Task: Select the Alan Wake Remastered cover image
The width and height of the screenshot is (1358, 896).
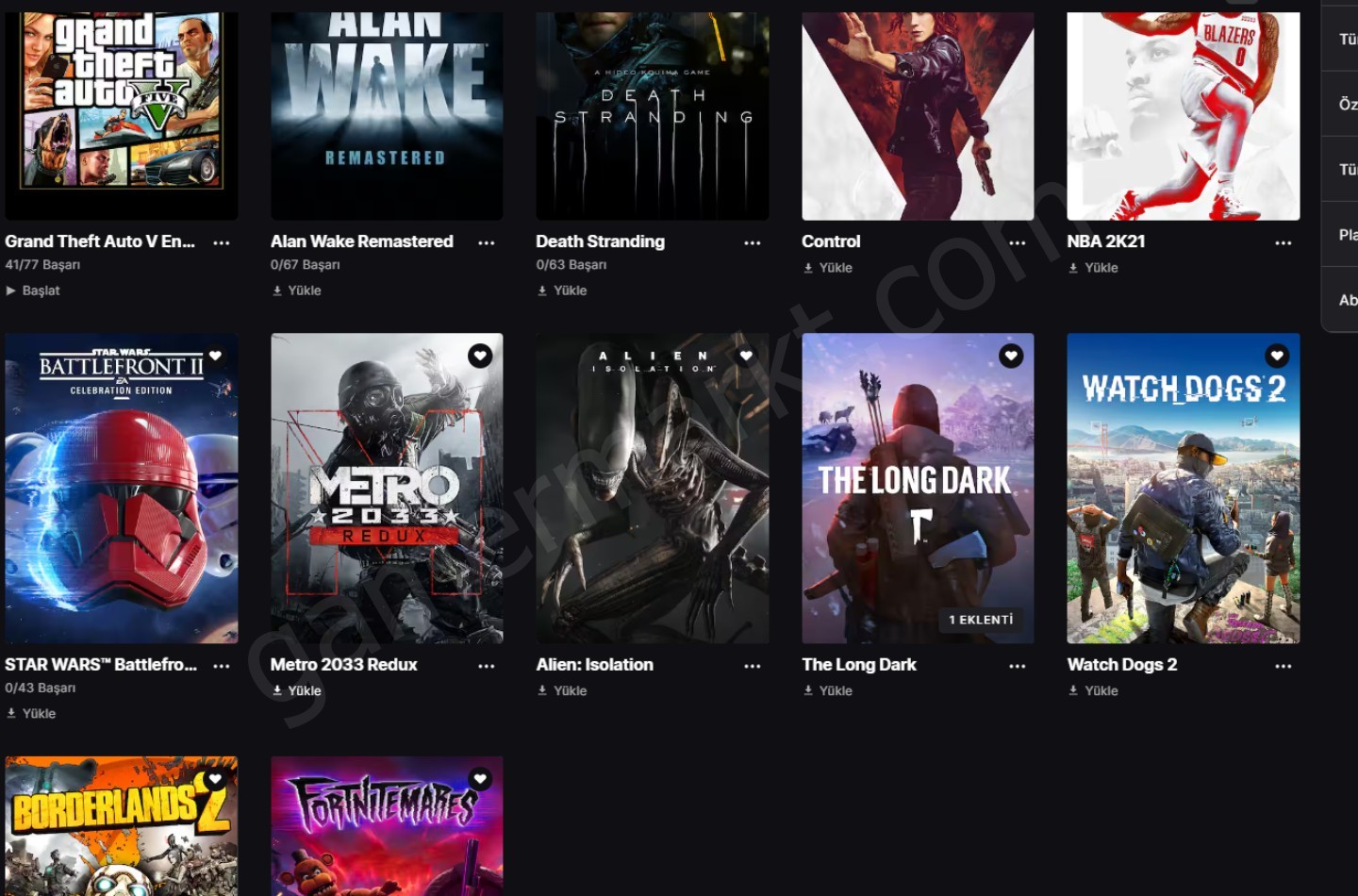Action: point(387,116)
